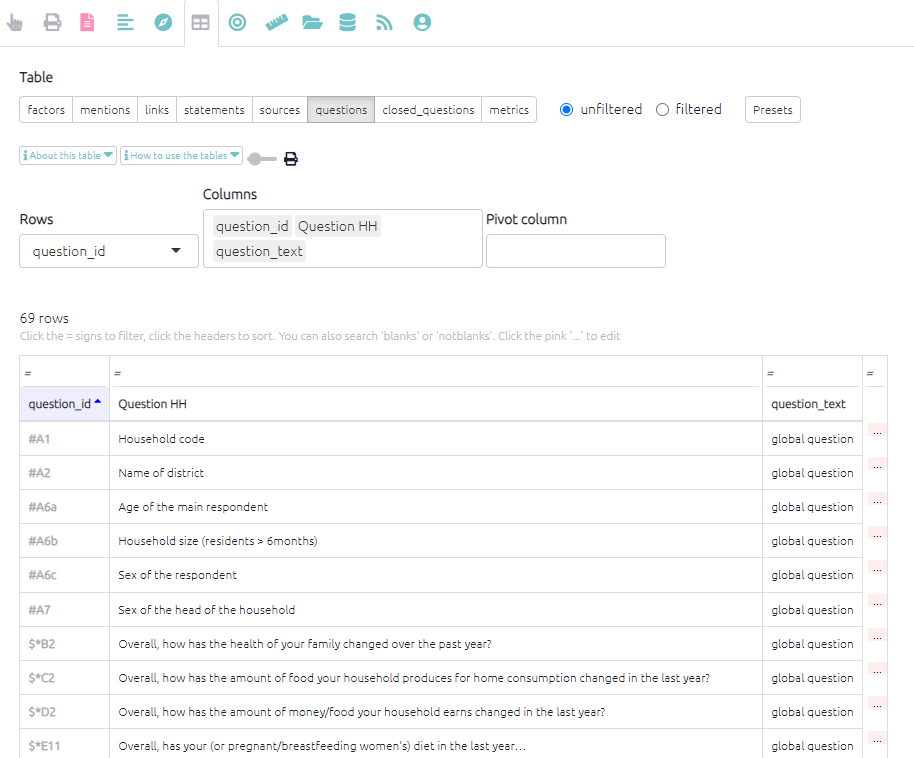This screenshot has height=758, width=914.
Task: Switch to the closed_questions table tab
Action: 428,110
